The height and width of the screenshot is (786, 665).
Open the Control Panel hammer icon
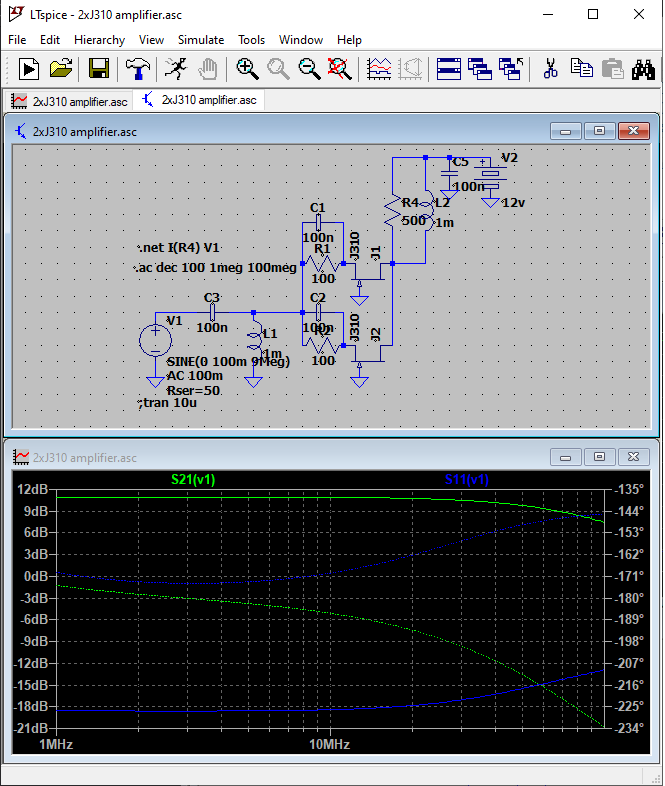coord(136,69)
